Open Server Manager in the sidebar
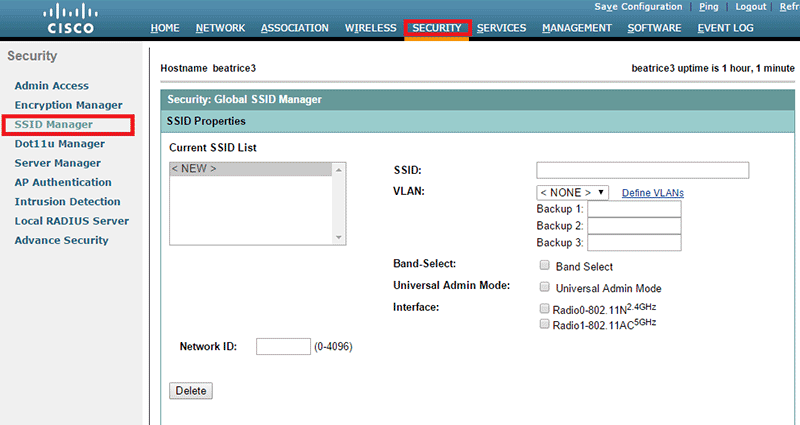The height and width of the screenshot is (425, 800). pyautogui.click(x=58, y=163)
